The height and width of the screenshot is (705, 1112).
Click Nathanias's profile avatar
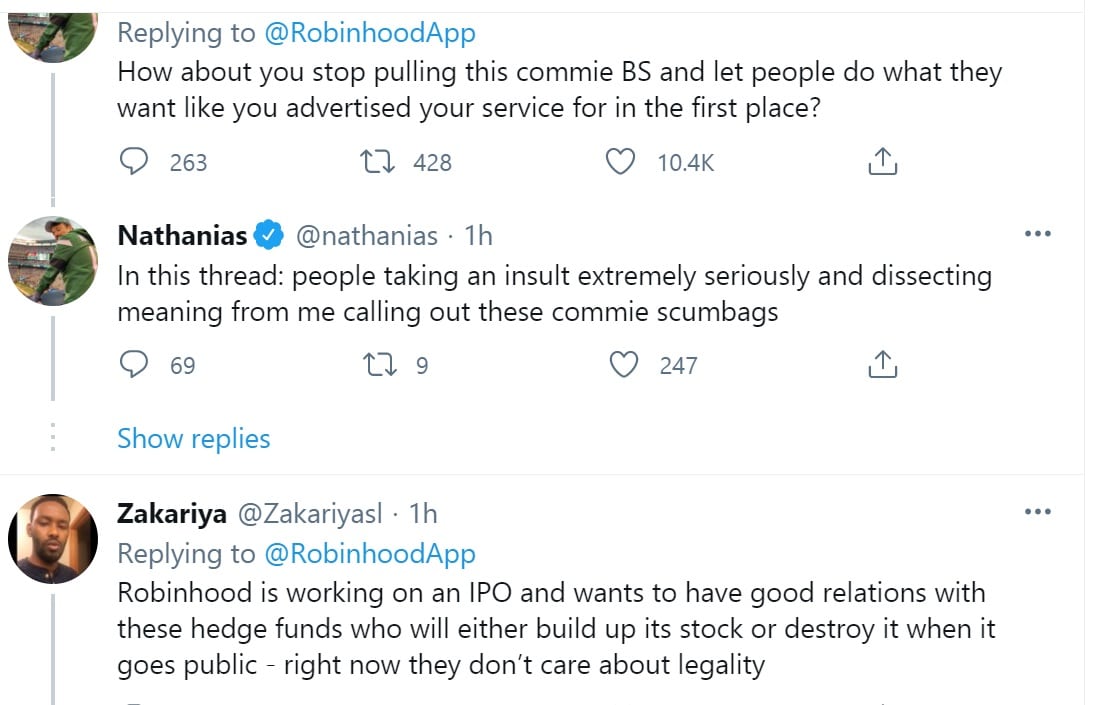(52, 261)
